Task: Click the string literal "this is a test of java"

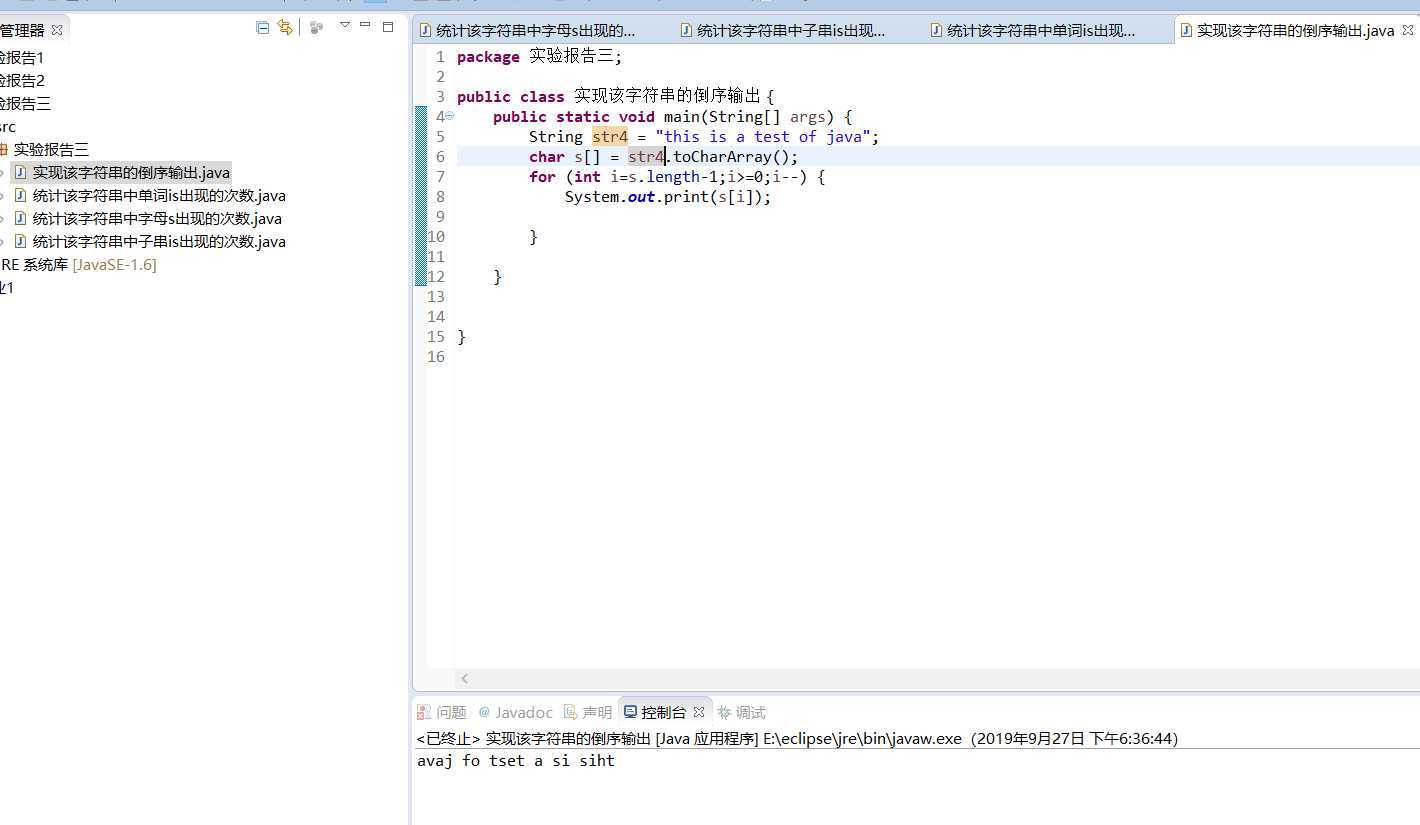Action: pos(763,137)
